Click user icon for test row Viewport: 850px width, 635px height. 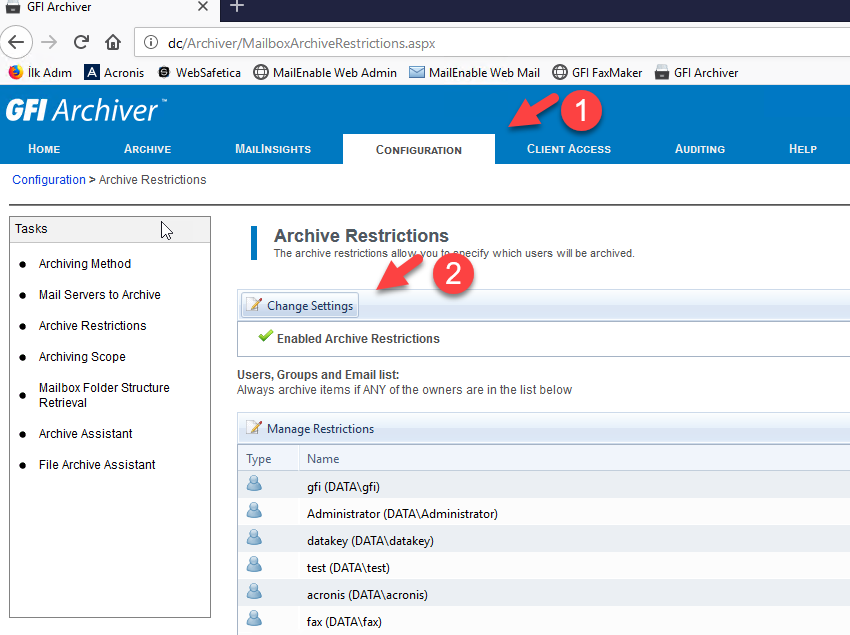point(254,565)
